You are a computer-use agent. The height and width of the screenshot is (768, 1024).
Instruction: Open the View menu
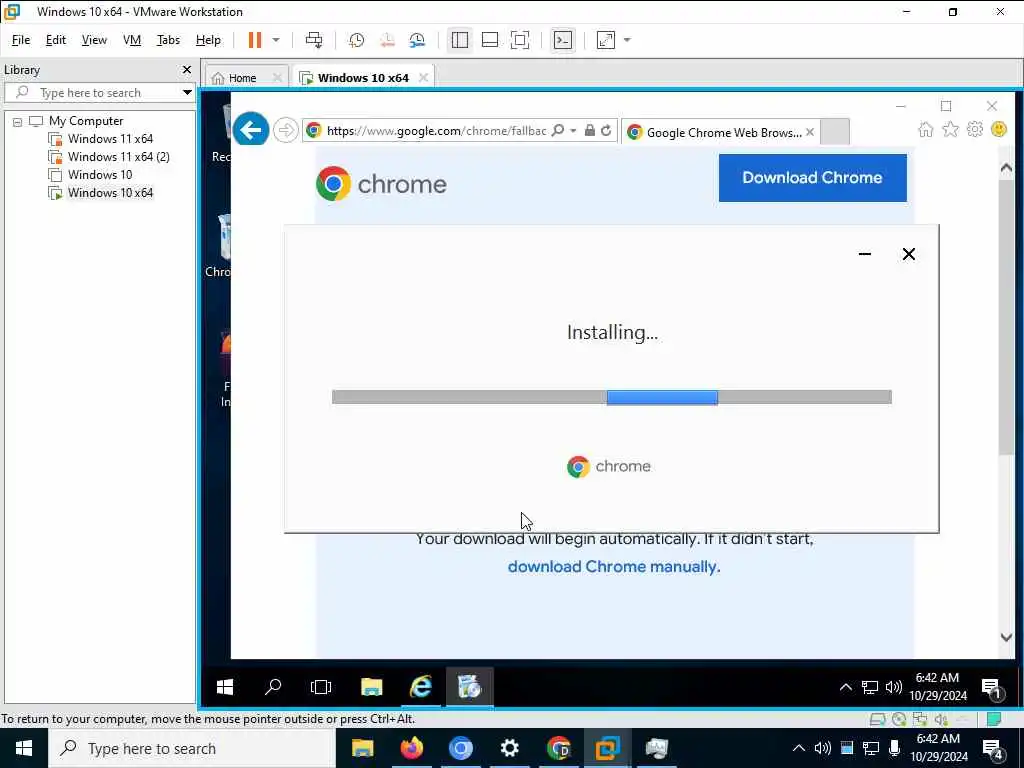[x=94, y=40]
